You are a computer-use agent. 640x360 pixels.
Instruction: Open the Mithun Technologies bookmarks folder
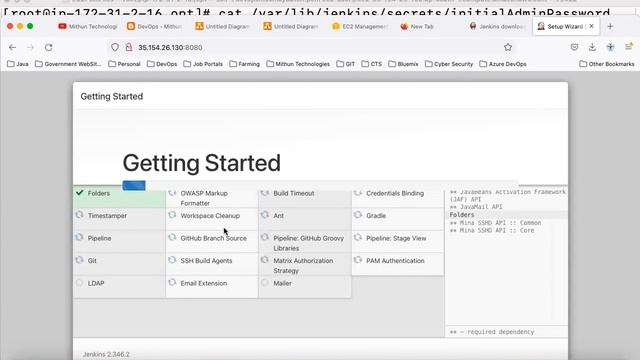tap(298, 64)
